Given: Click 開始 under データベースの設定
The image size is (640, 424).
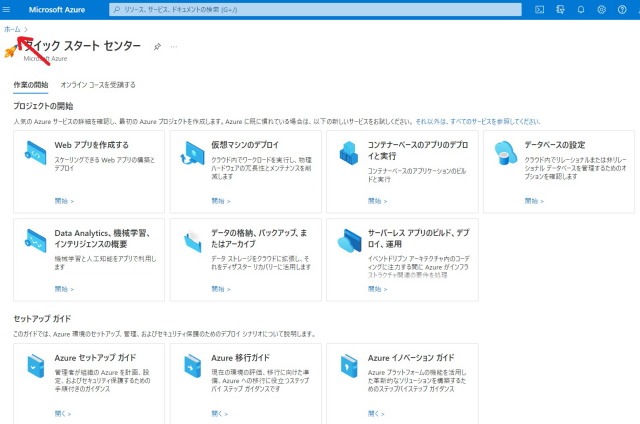Looking at the screenshot, I should tap(534, 201).
